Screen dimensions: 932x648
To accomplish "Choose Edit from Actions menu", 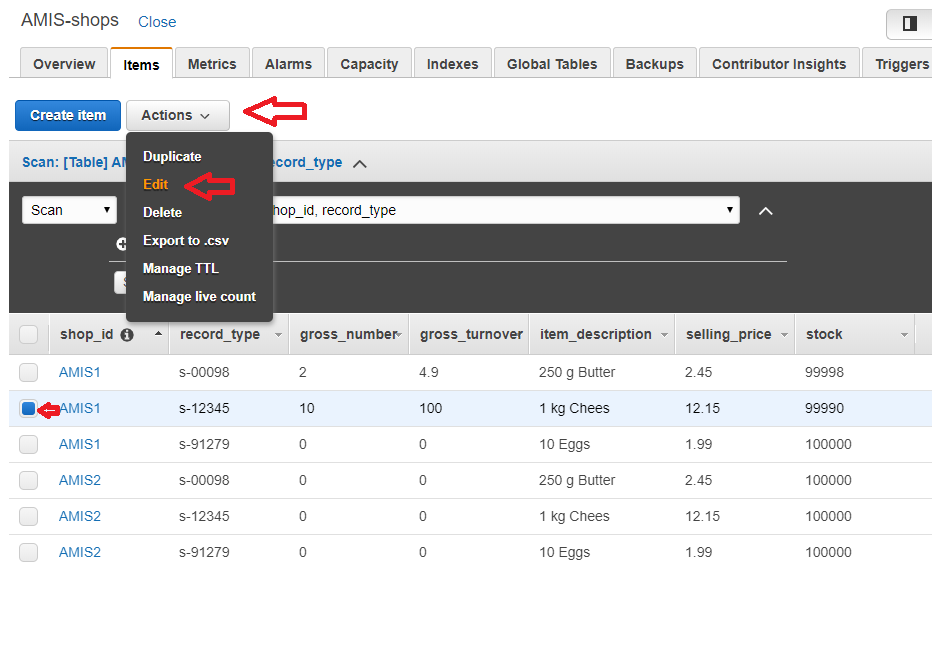I will point(156,184).
